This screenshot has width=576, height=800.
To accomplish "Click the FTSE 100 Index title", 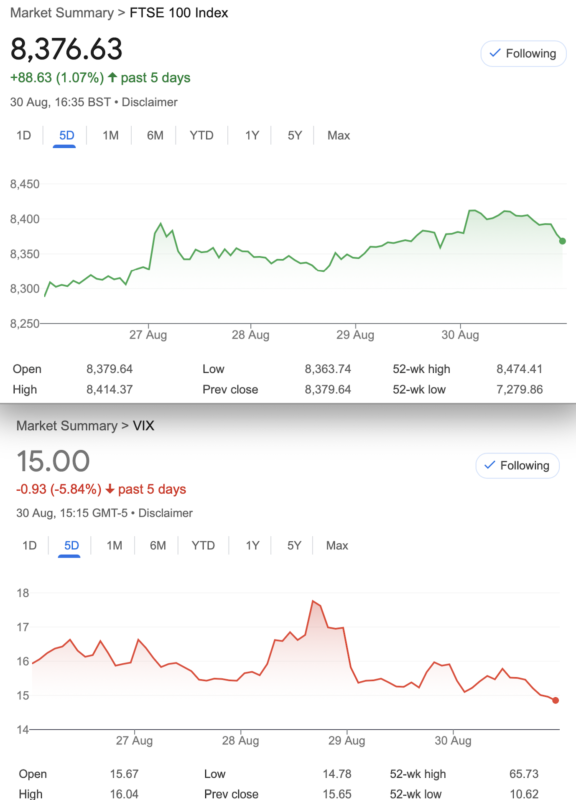I will click(x=179, y=13).
